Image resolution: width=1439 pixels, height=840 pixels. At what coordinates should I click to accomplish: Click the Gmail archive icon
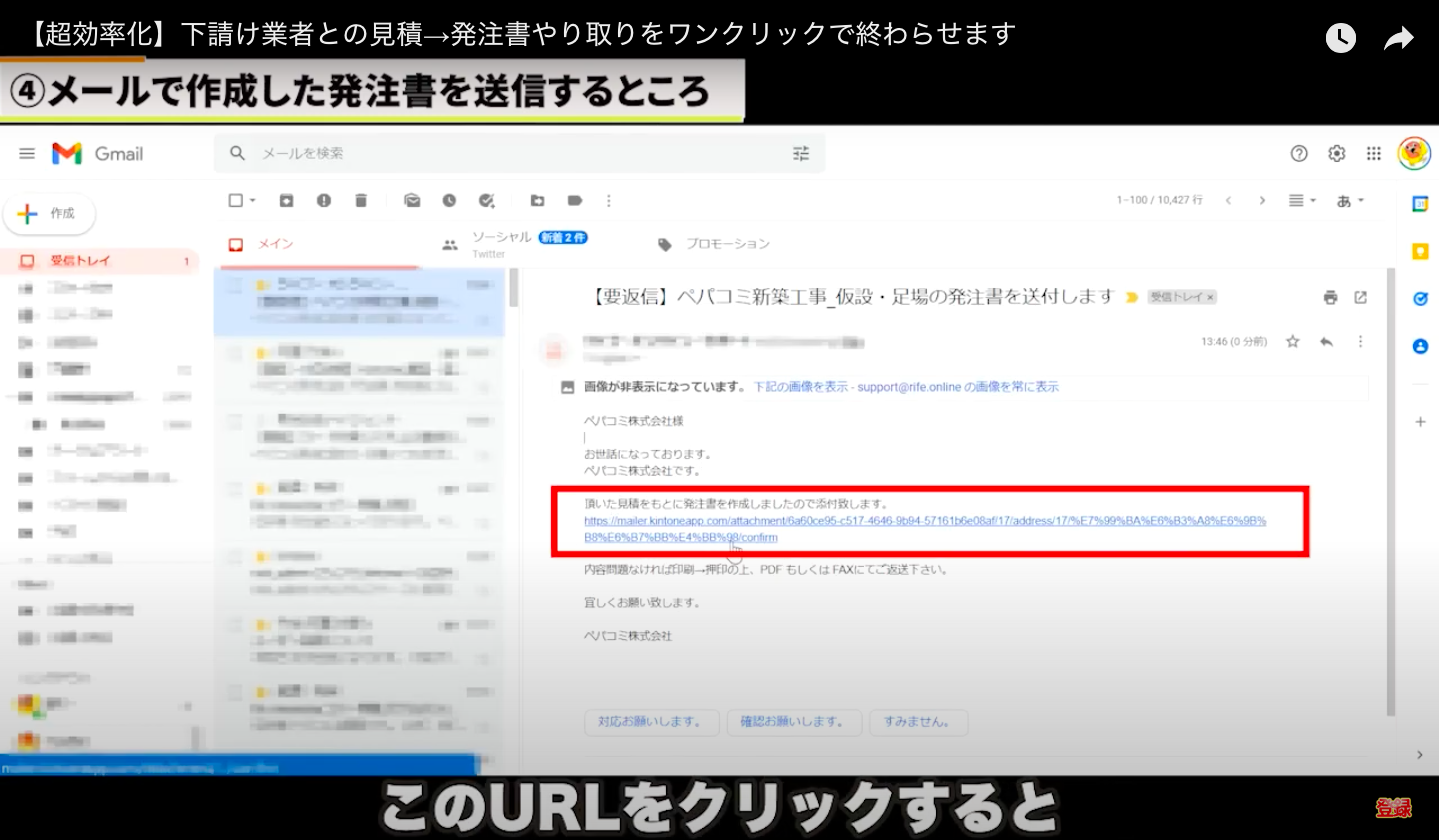287,201
